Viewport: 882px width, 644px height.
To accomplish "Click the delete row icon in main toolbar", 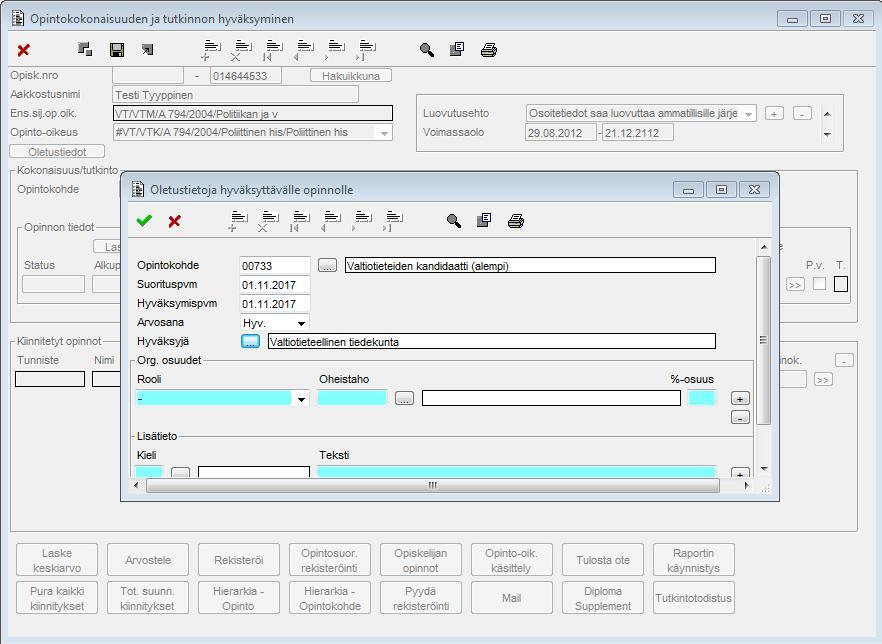I will coord(242,50).
